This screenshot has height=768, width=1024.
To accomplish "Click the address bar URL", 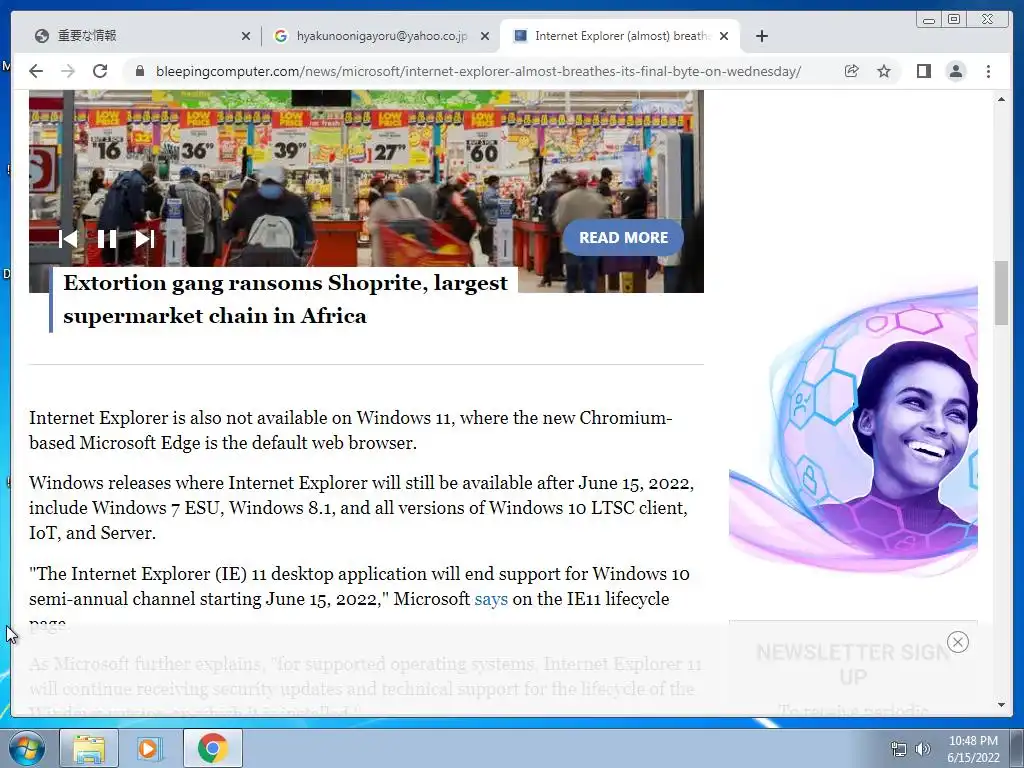I will point(478,71).
